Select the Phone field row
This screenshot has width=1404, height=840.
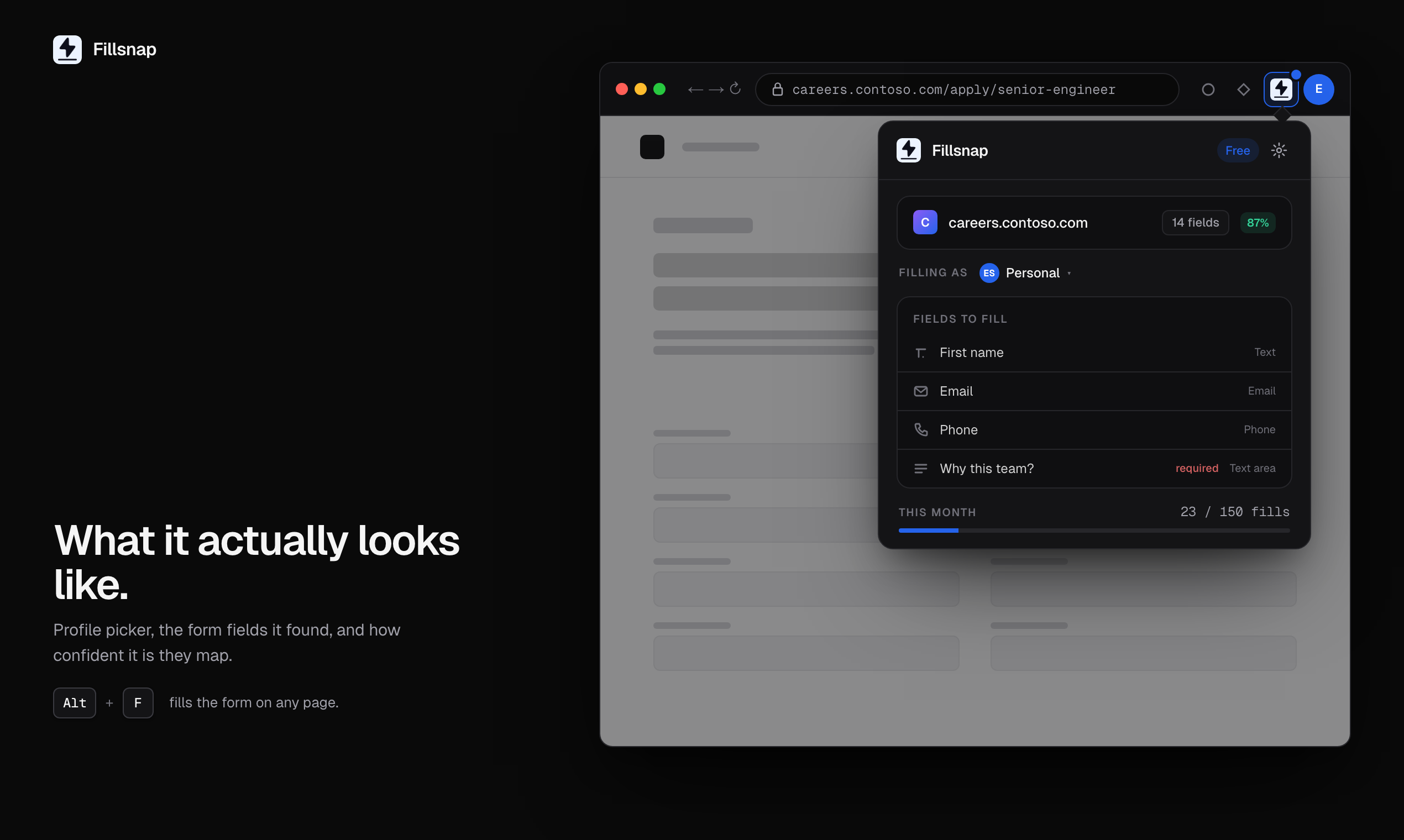pyautogui.click(x=1094, y=429)
